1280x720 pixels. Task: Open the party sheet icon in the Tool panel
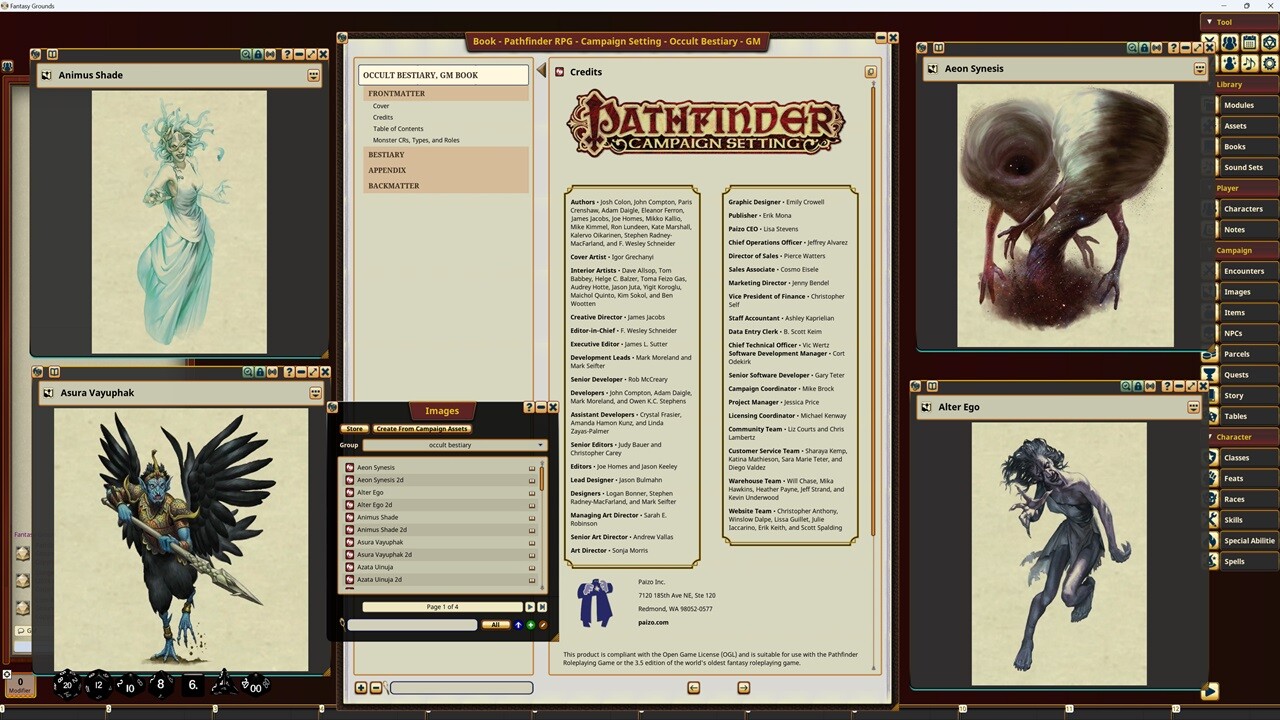coord(1228,44)
